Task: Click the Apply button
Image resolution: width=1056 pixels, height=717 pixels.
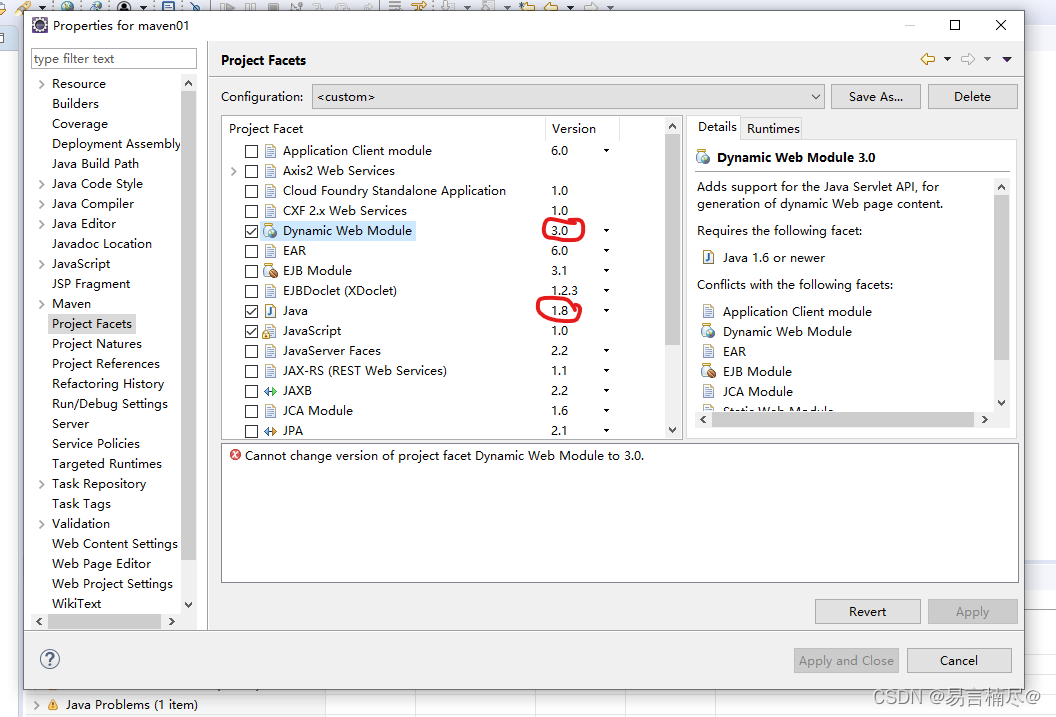Action: (972, 611)
